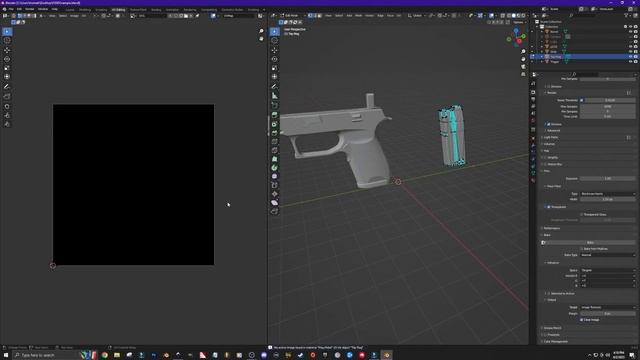Select the 3D viewport Move tool
The image size is (640, 360).
point(275,50)
